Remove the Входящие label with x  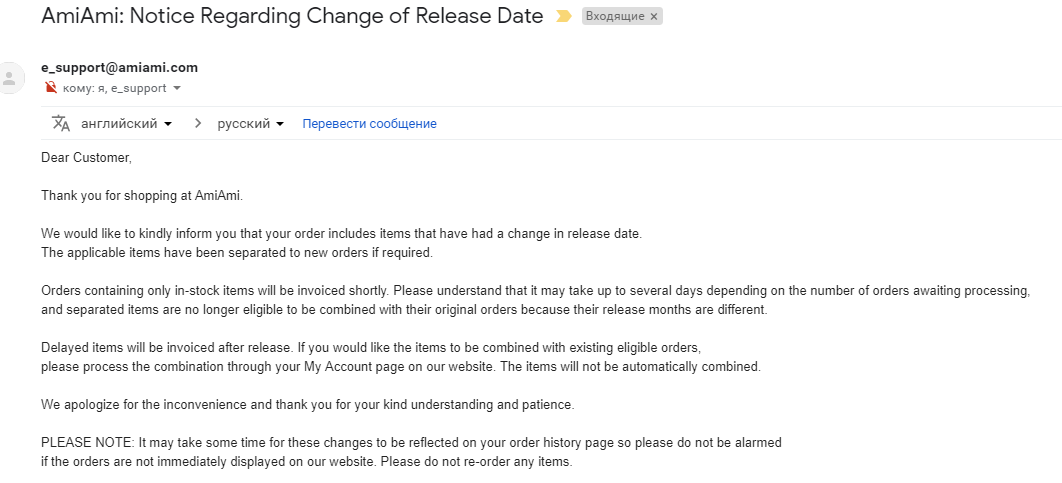[x=654, y=17]
